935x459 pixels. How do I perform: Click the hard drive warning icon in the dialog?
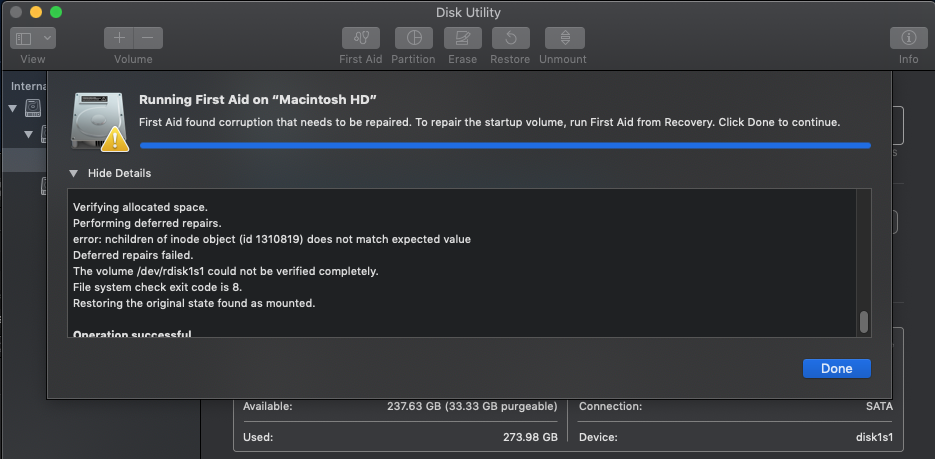pos(99,122)
